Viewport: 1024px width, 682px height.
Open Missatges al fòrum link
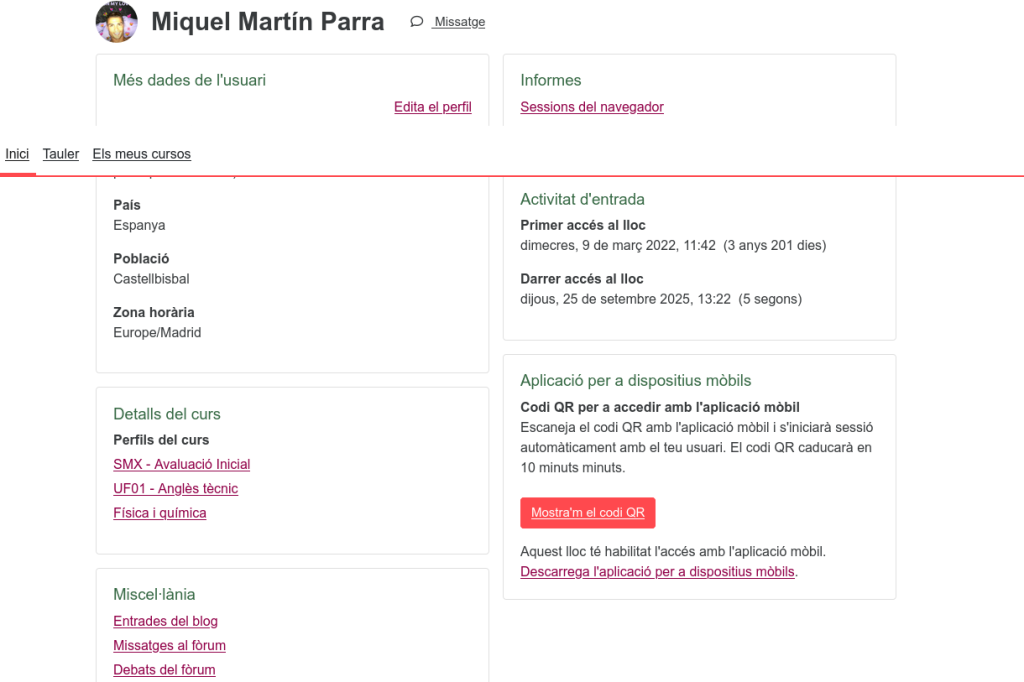tap(169, 646)
